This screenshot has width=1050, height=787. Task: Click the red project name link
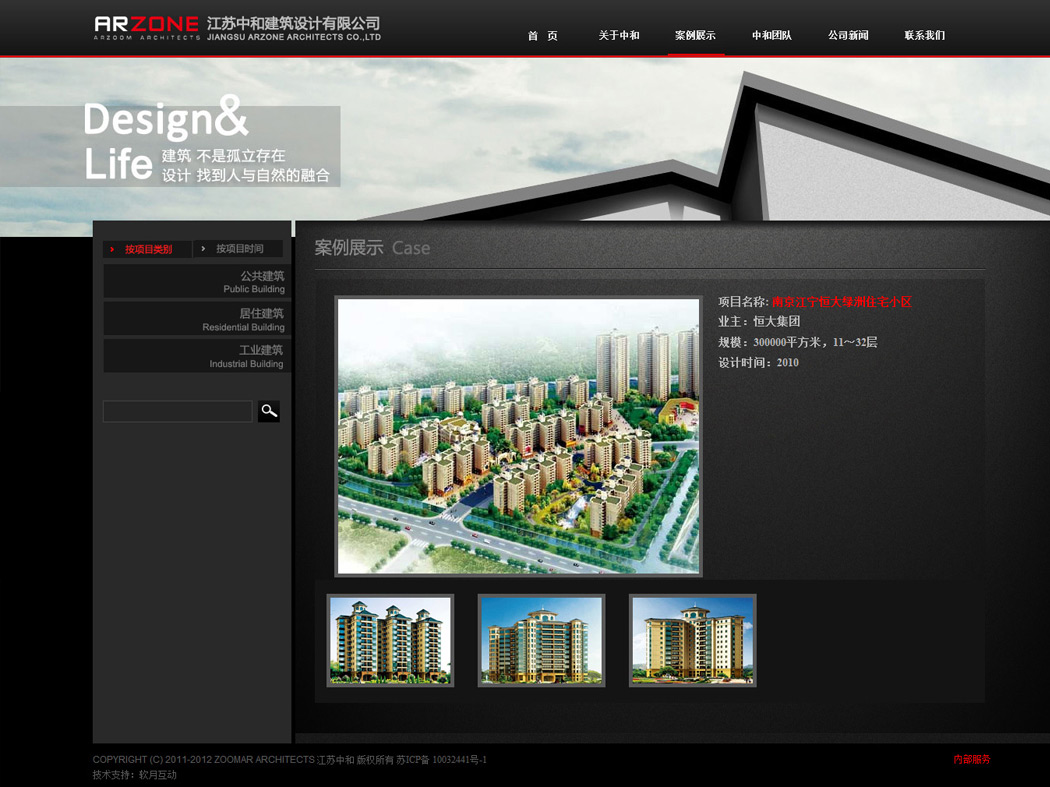pos(841,302)
